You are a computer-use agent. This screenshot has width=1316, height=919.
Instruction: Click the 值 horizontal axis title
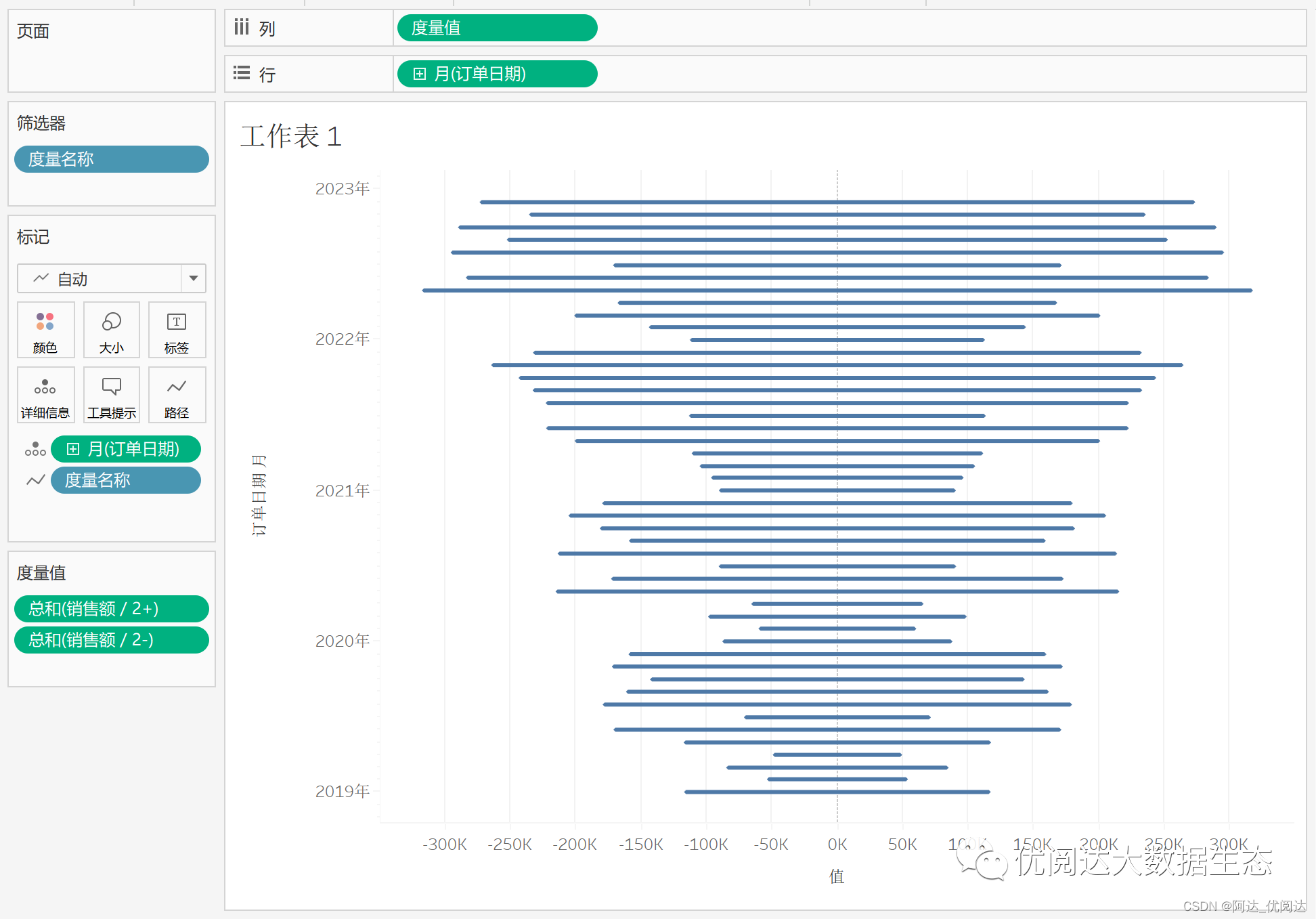[x=837, y=876]
